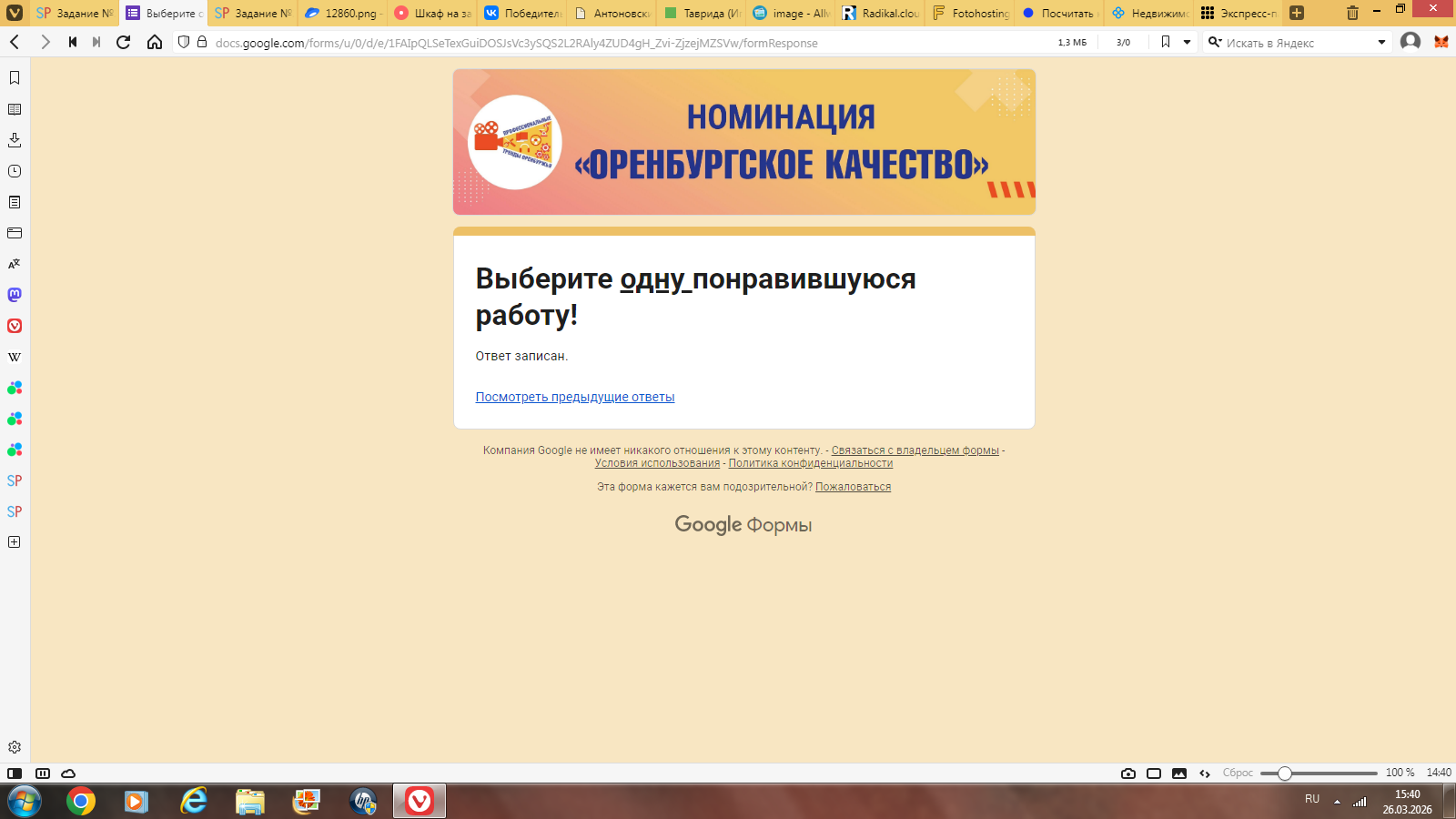Reload the current page
1456x819 pixels.
pos(124,42)
